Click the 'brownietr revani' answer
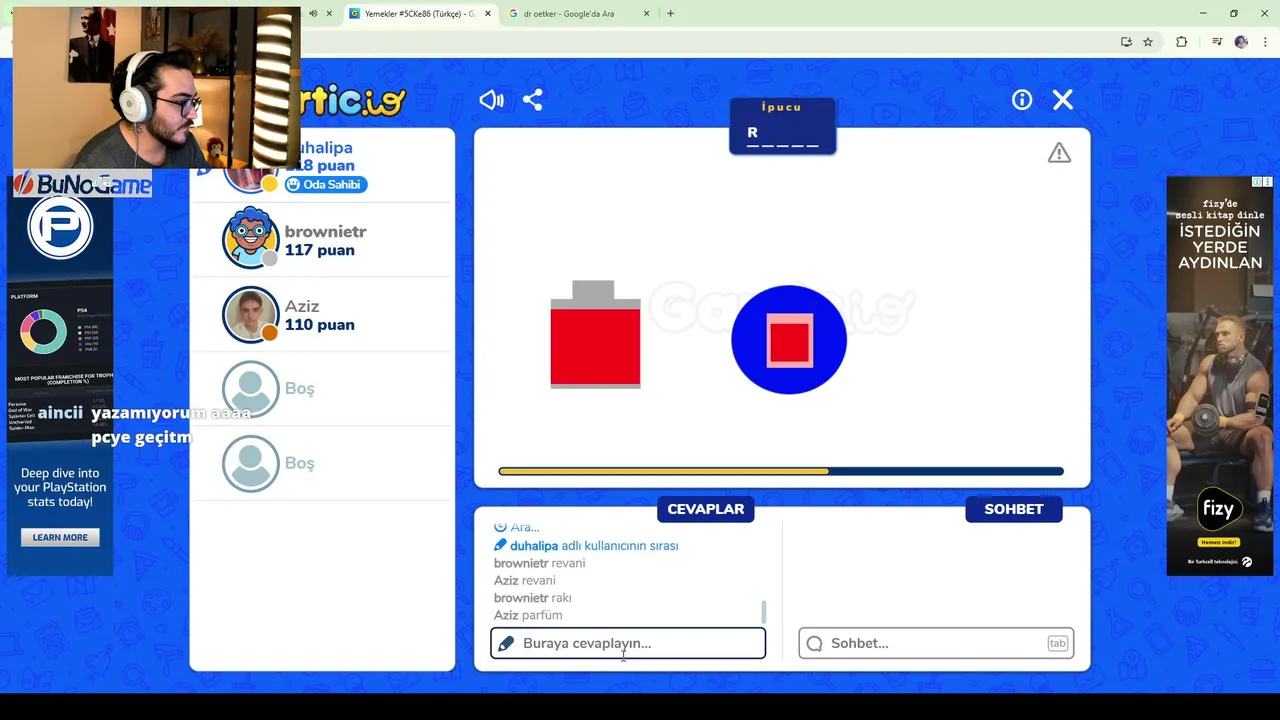The height and width of the screenshot is (720, 1280). 540,563
